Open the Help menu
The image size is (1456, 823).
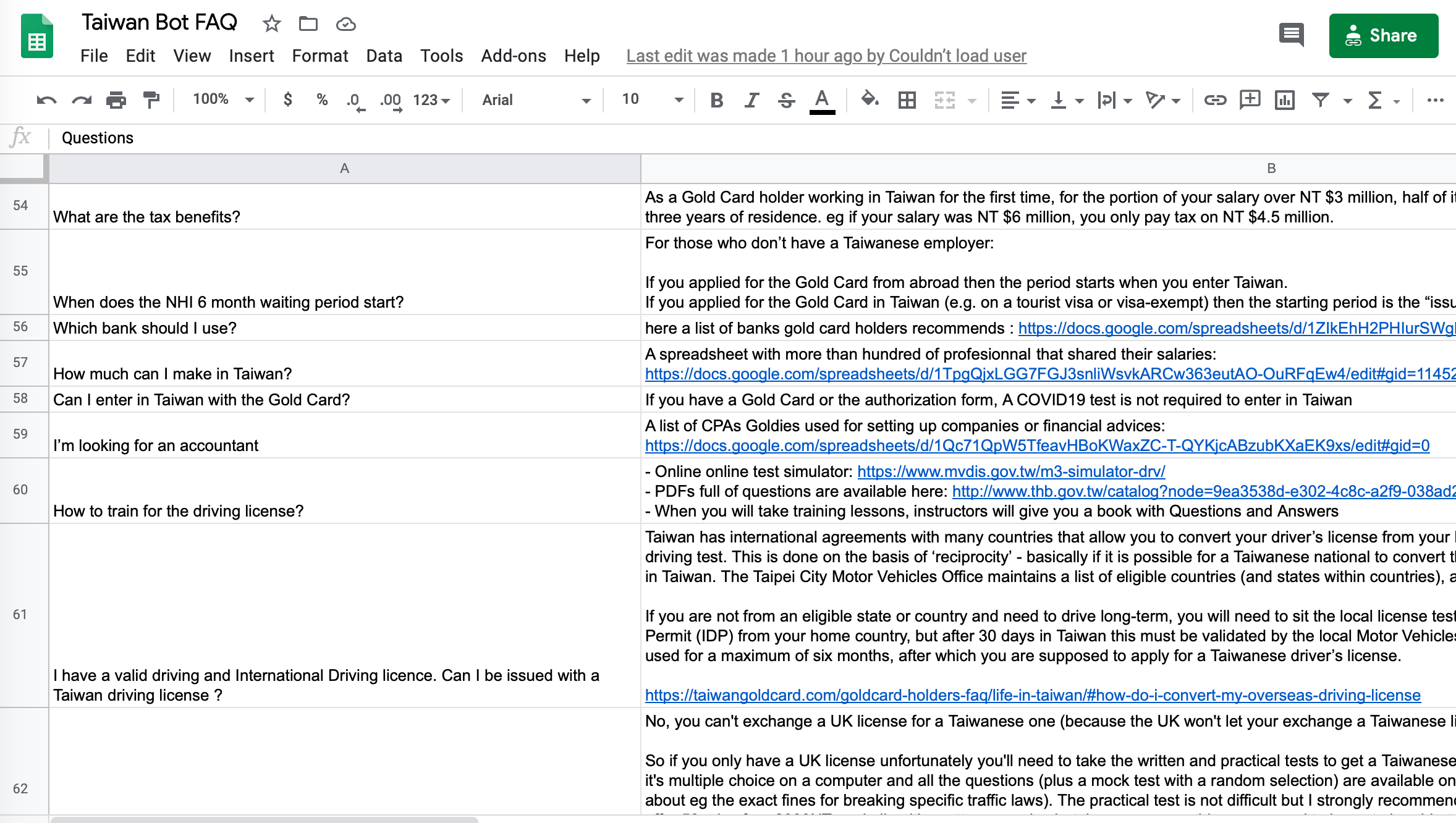pos(582,56)
